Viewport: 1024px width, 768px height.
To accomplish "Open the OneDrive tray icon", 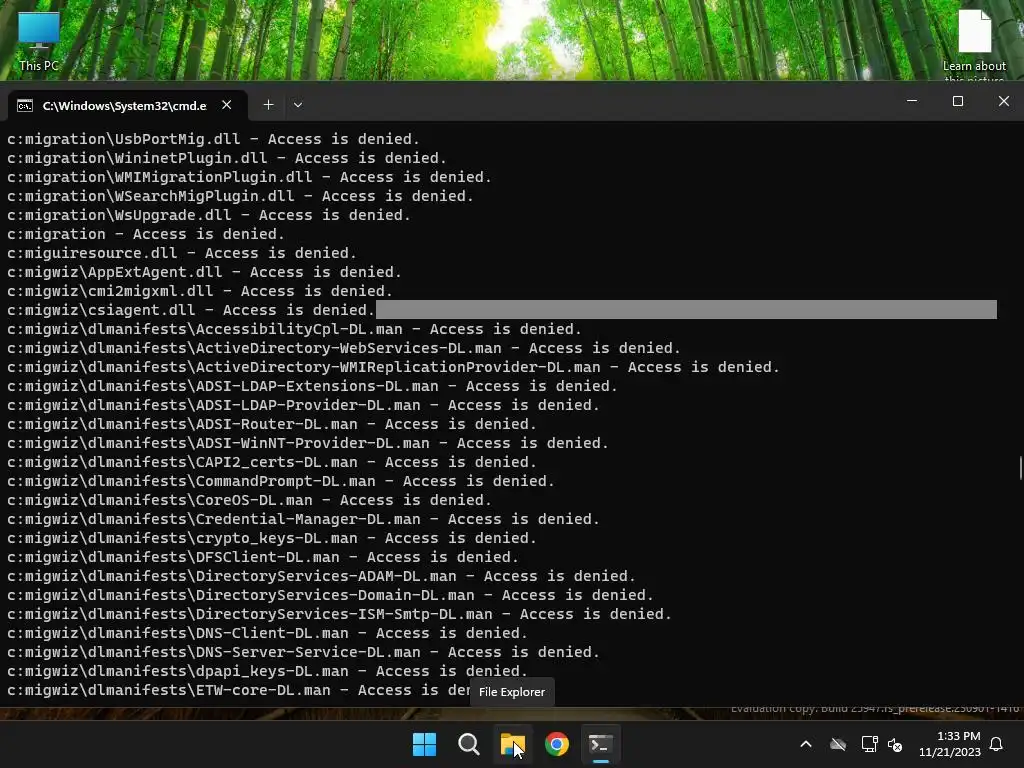I will [838, 744].
